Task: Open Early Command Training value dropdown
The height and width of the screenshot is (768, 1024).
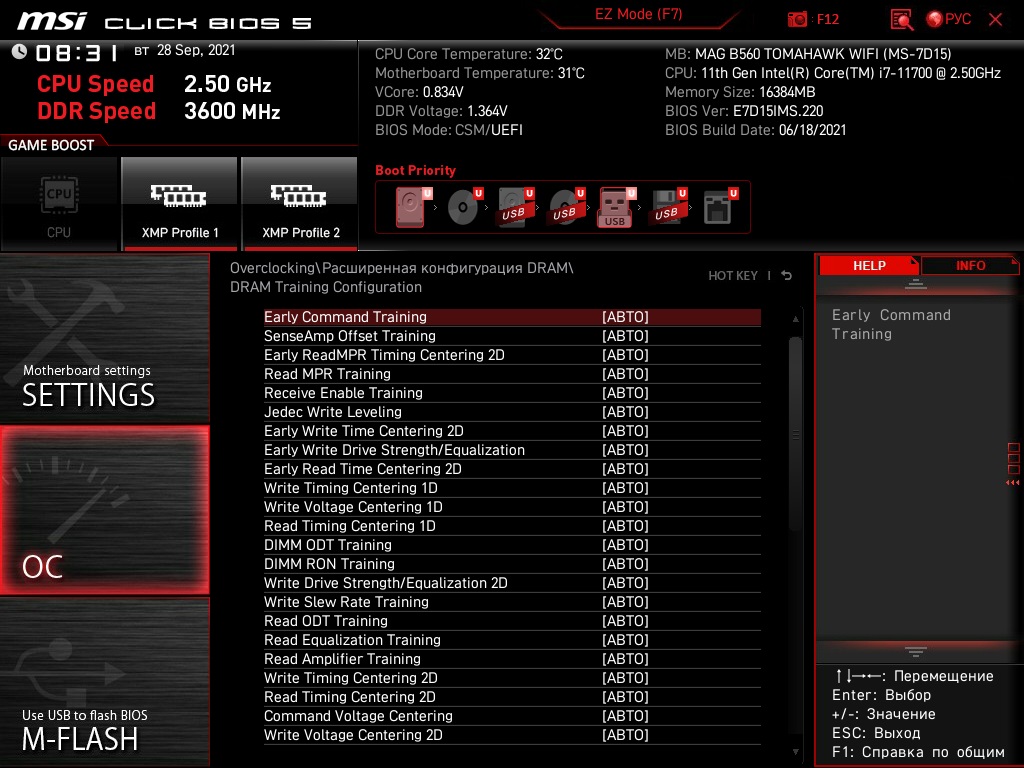Action: 625,317
